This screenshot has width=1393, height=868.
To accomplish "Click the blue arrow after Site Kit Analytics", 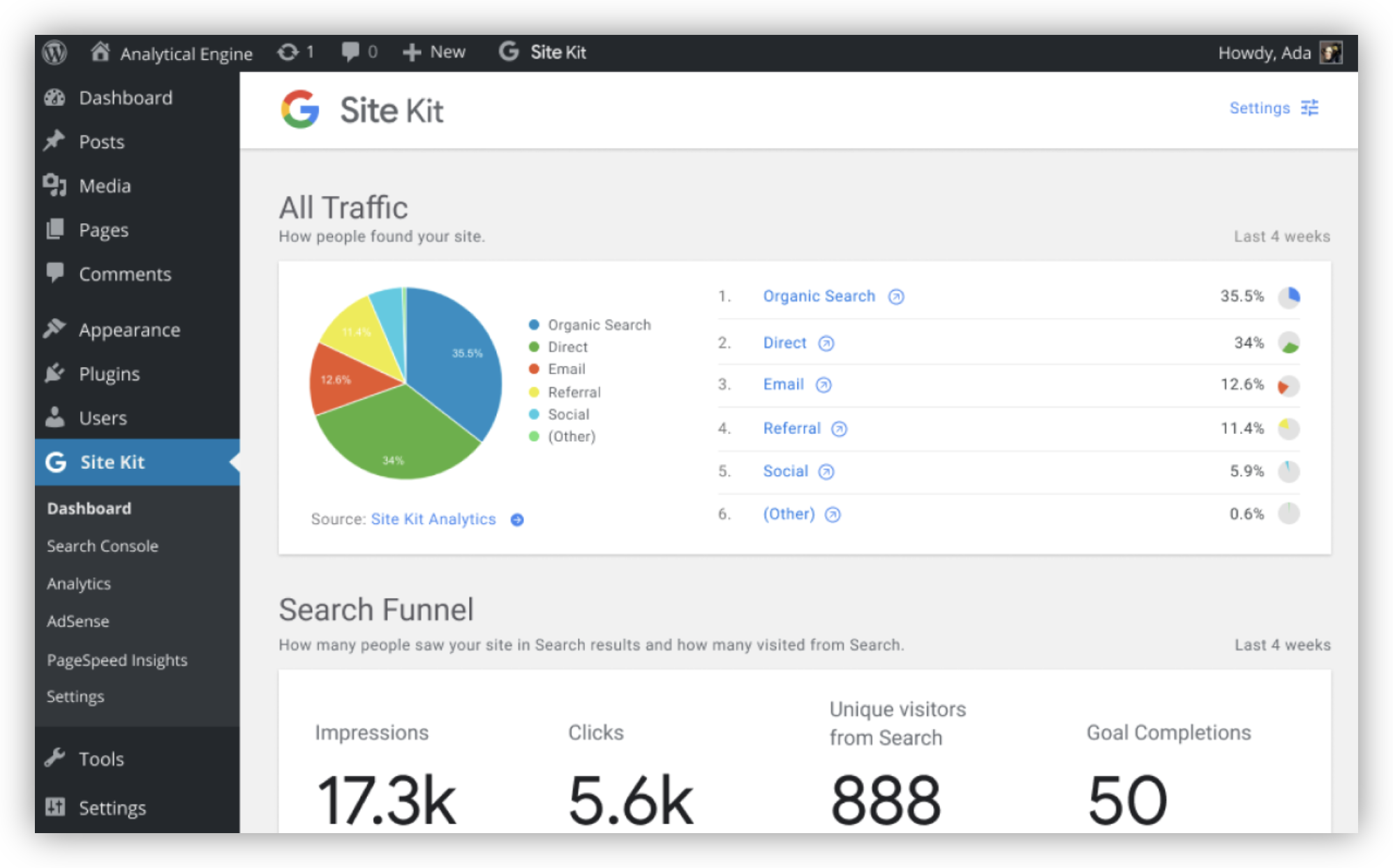I will [517, 520].
